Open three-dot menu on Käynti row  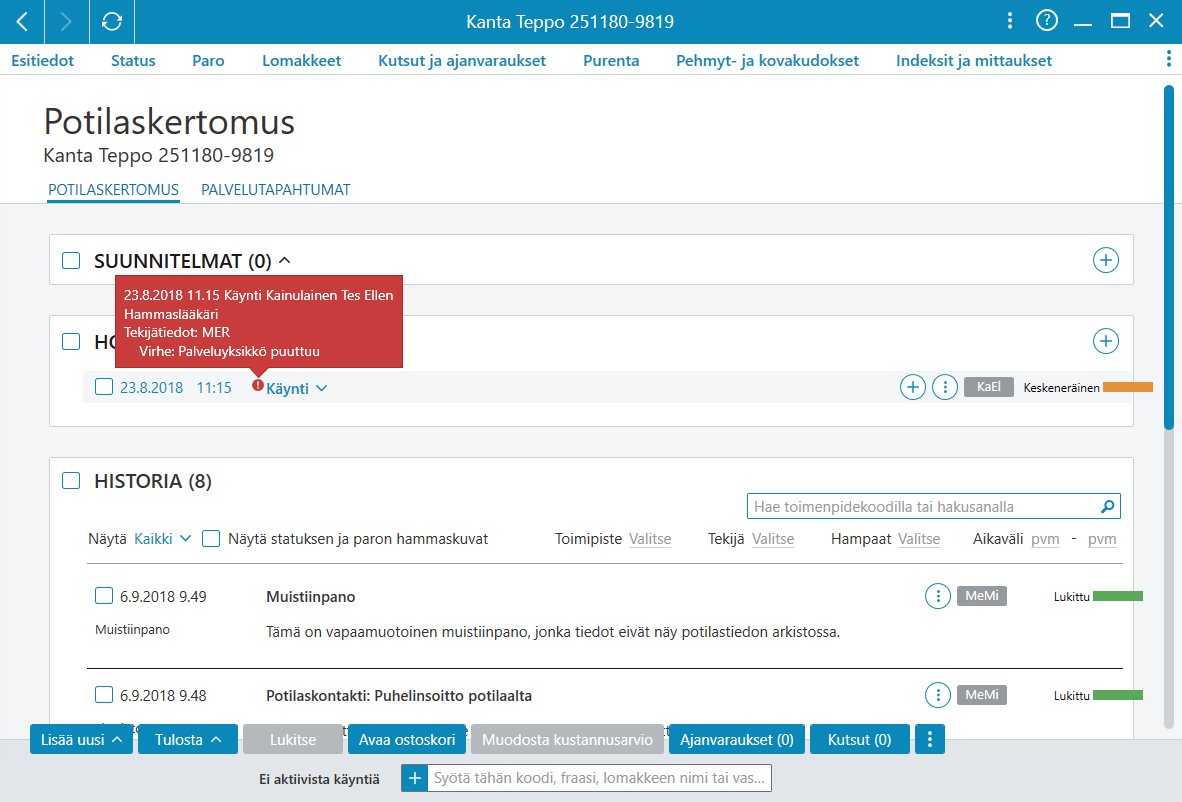pos(945,387)
